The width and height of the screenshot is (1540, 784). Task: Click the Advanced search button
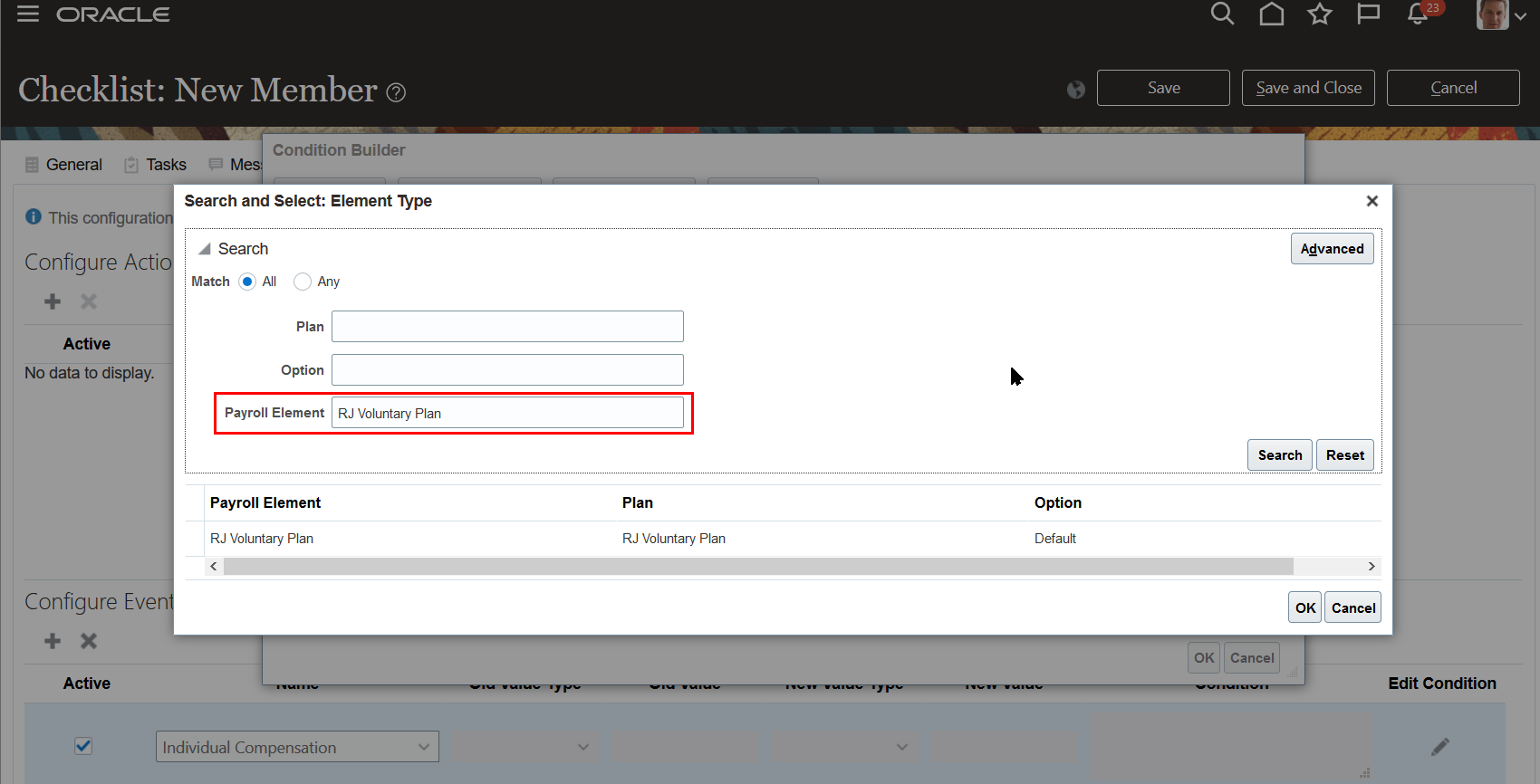click(1332, 249)
